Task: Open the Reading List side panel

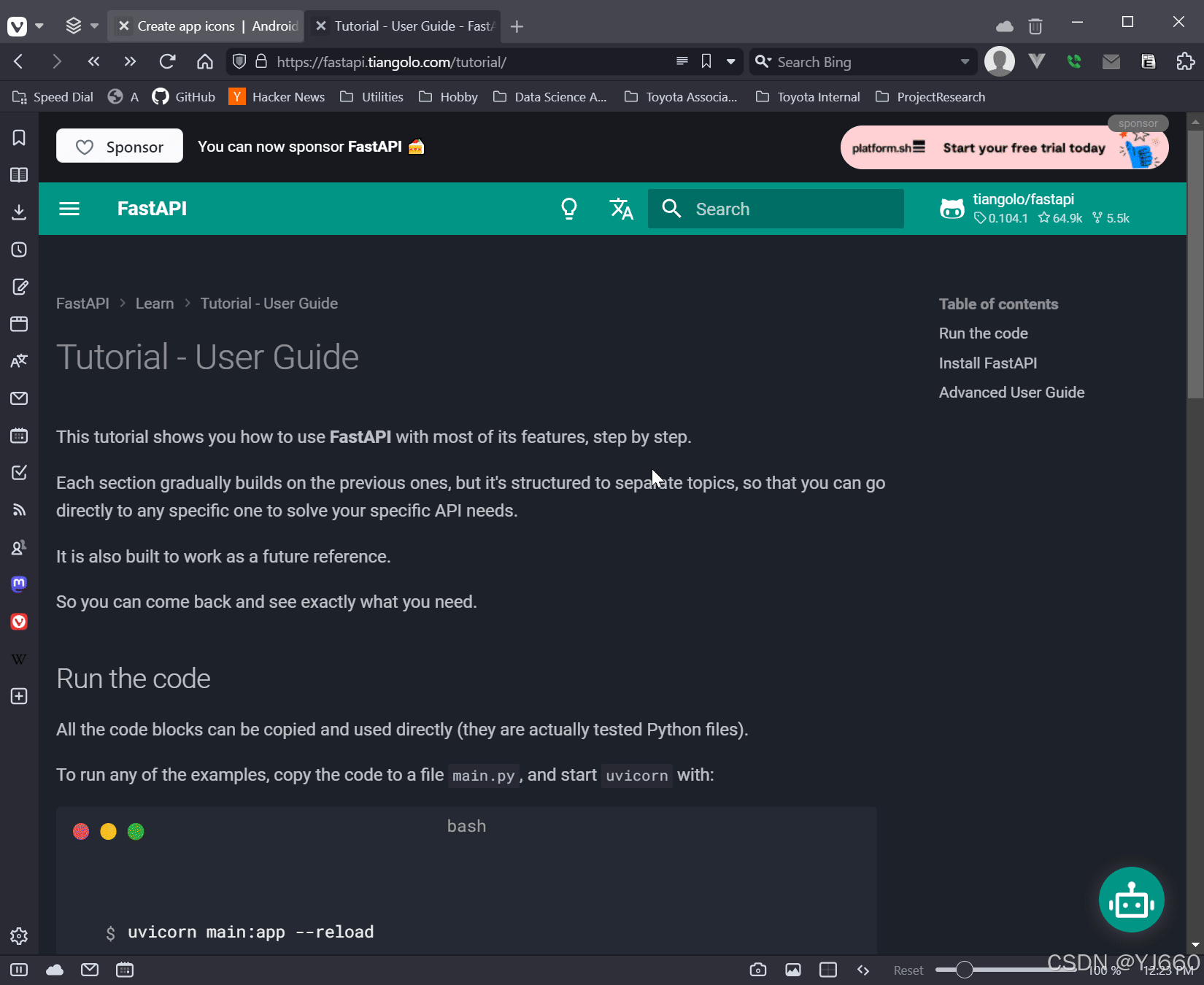Action: (19, 175)
